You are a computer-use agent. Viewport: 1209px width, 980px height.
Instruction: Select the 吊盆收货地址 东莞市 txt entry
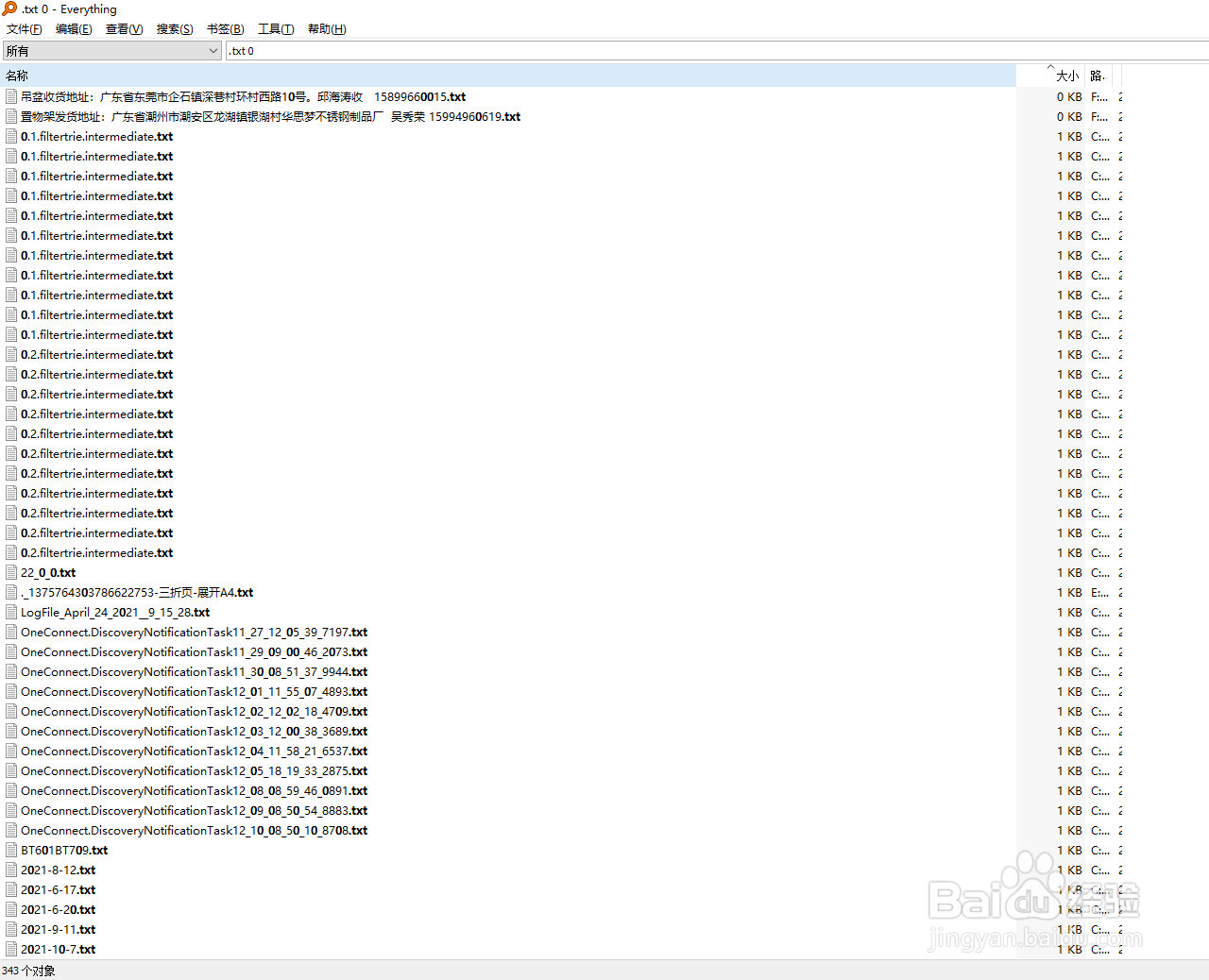[244, 97]
